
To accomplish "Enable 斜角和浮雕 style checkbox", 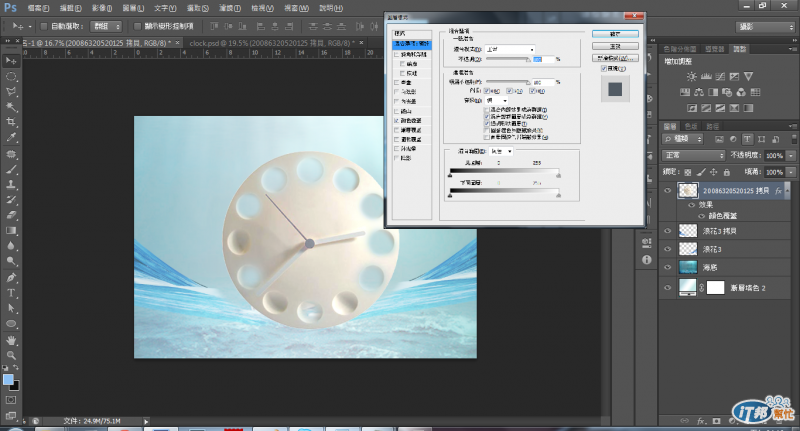I will pyautogui.click(x=396, y=54).
